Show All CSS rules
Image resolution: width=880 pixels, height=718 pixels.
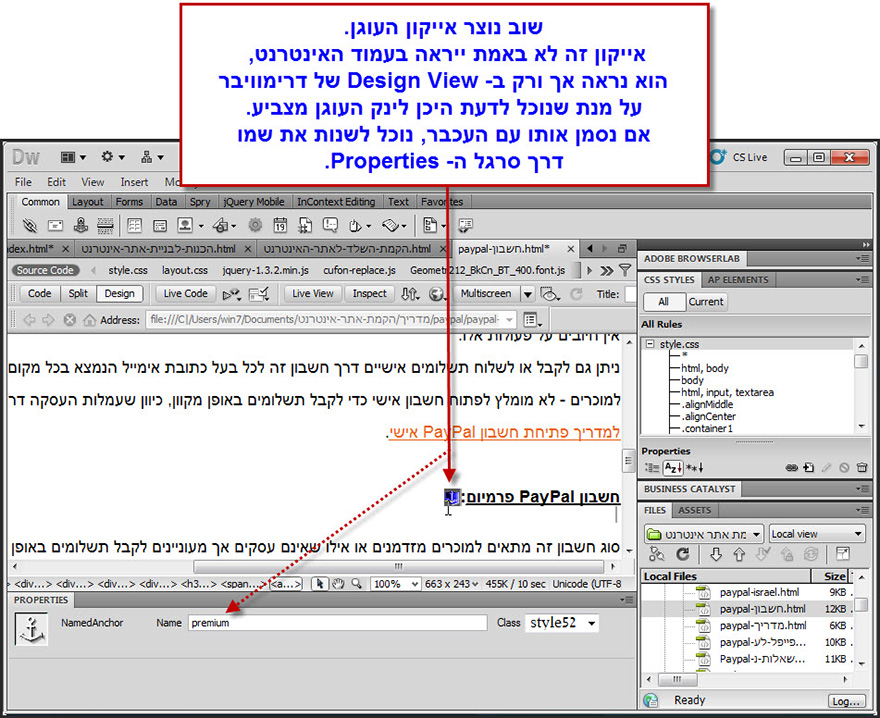663,302
